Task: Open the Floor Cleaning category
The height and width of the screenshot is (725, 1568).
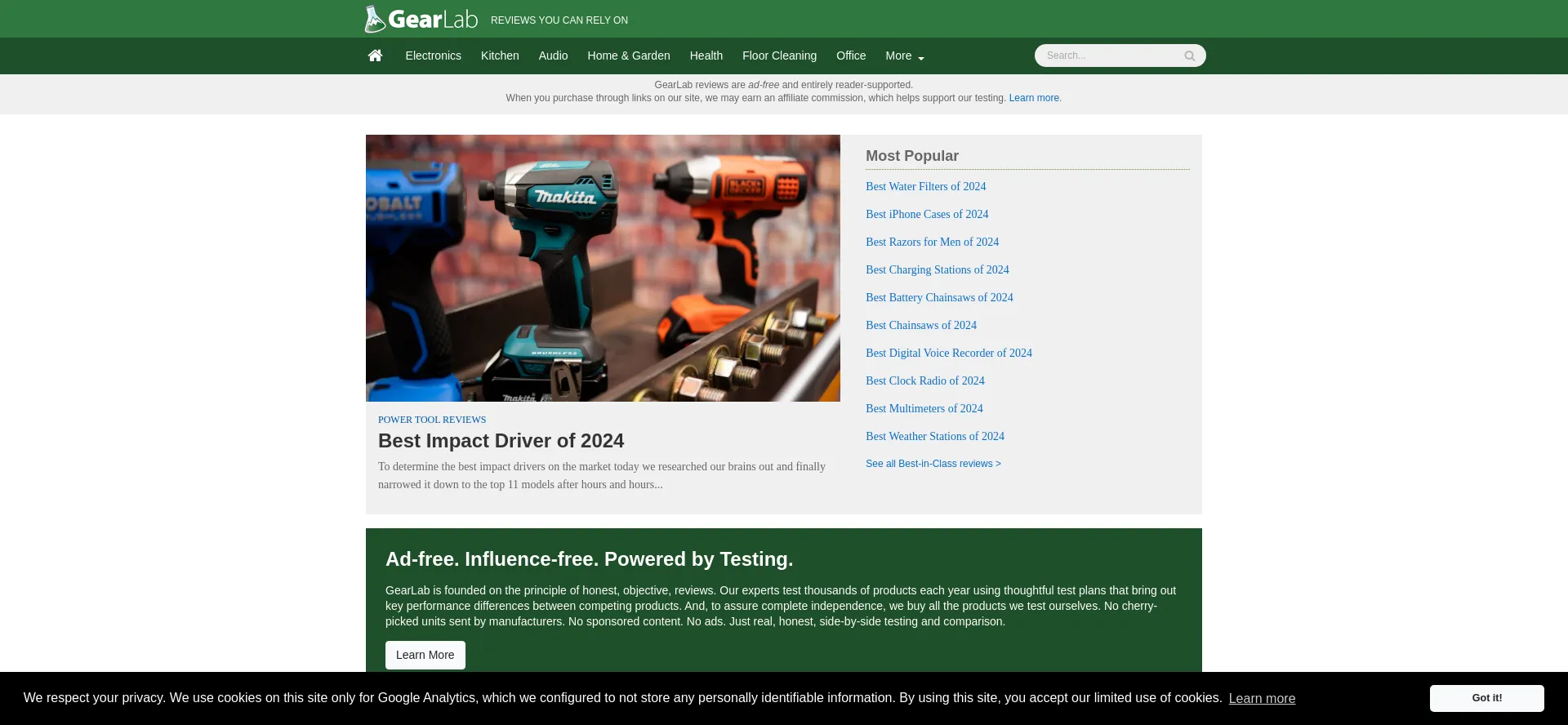Action: point(779,56)
